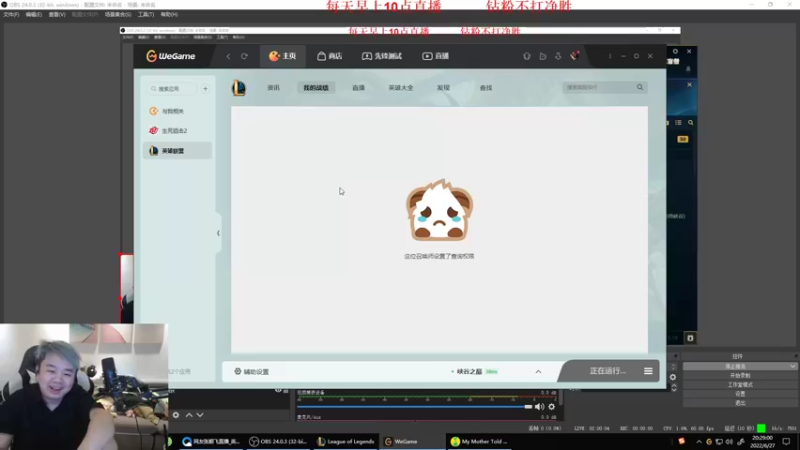The image size is (800, 450).
Task: Mute the audio mixer speaker icon
Action: (x=539, y=407)
